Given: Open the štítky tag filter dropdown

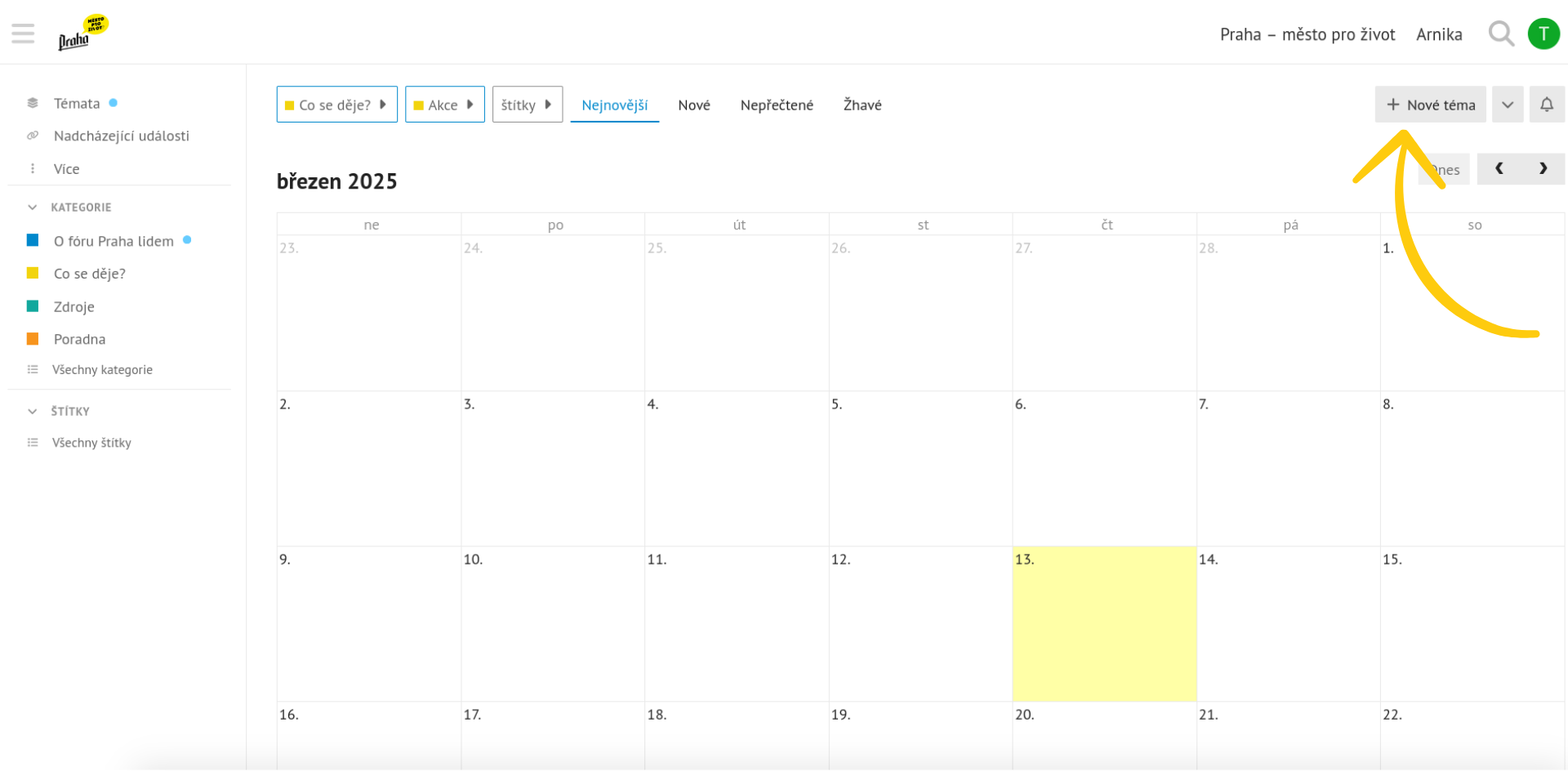Looking at the screenshot, I should coord(527,105).
